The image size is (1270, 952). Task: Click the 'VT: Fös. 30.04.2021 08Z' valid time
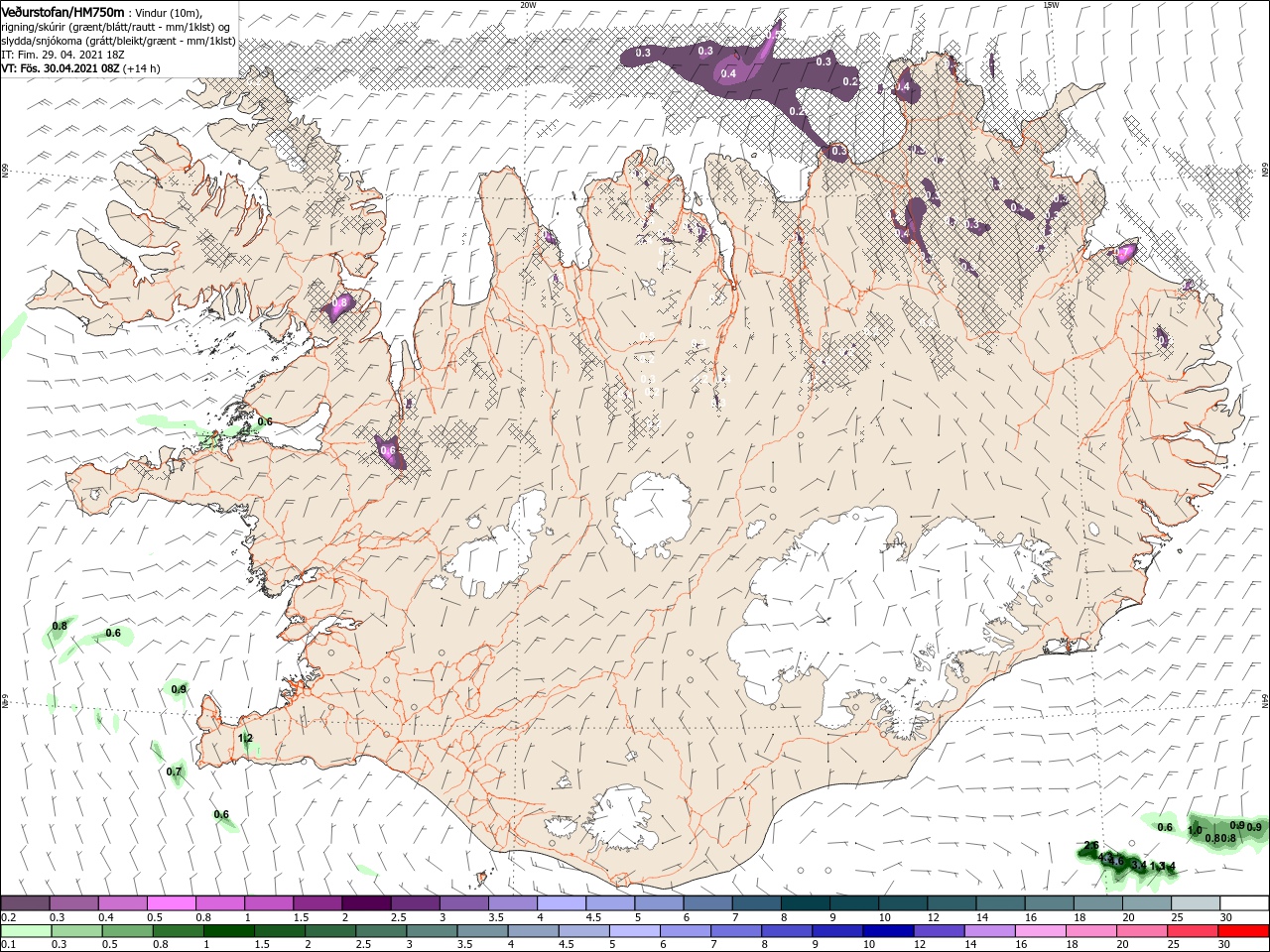(61, 68)
